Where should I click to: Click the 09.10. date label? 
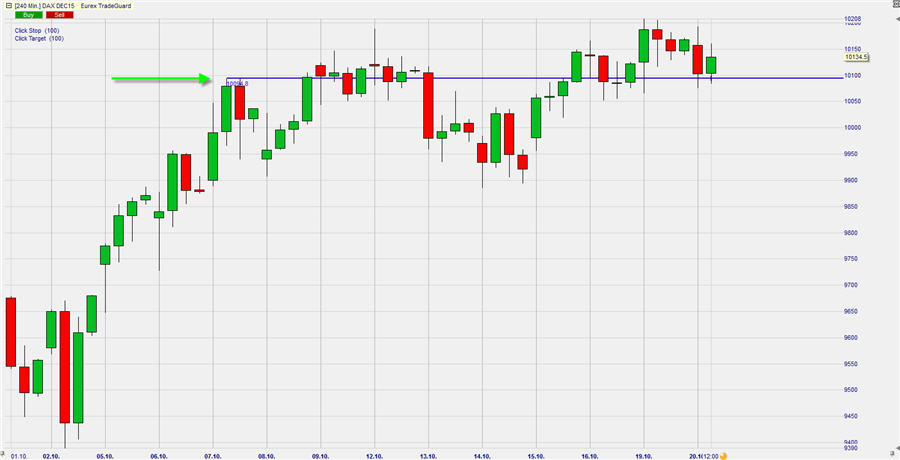click(320, 456)
